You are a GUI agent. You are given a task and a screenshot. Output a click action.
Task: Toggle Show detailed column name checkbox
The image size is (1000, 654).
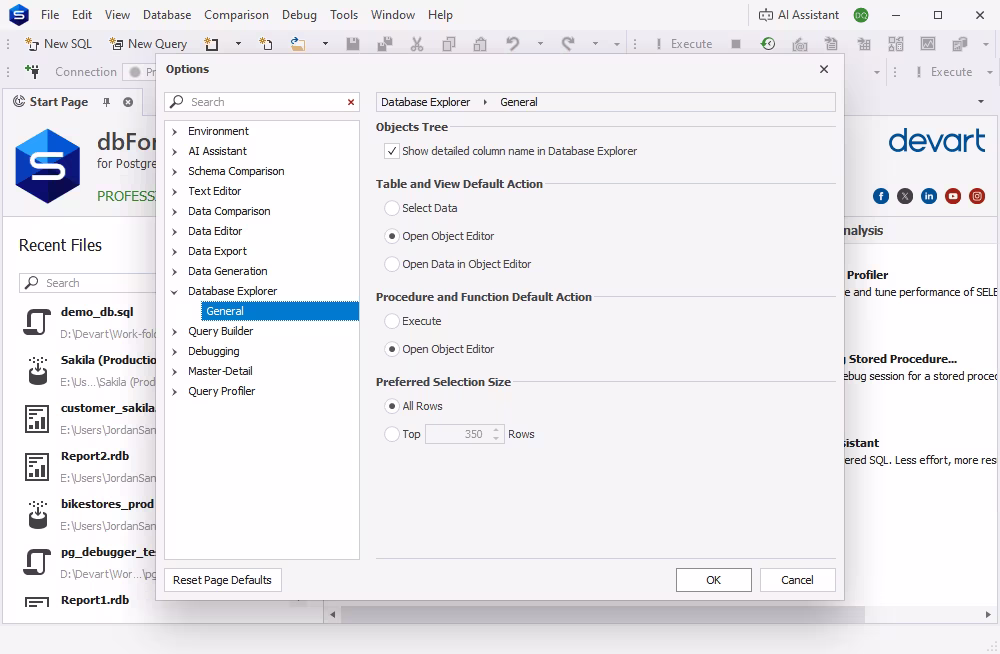(x=392, y=151)
